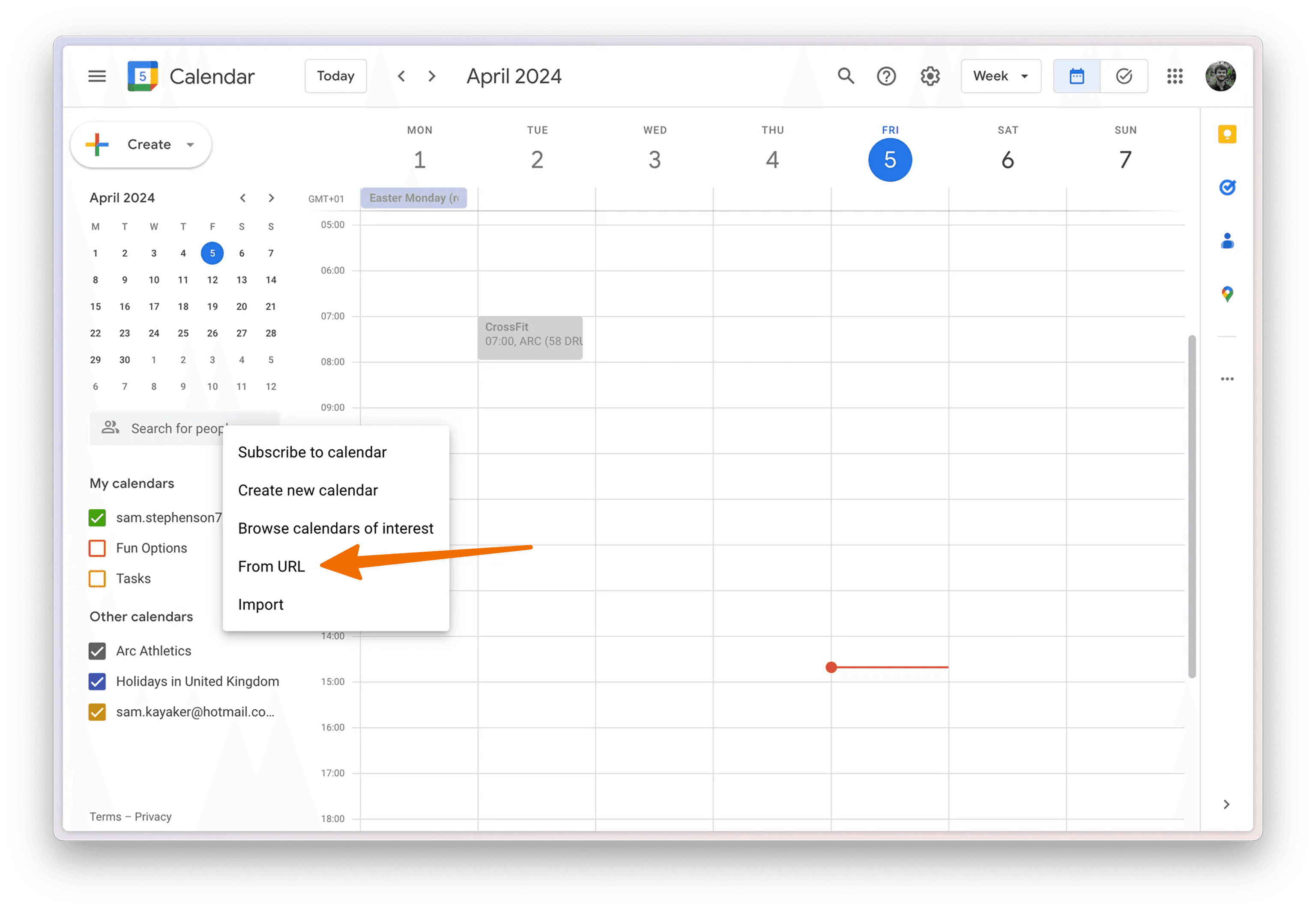Switch to Tasks view button
Viewport: 1316px width, 911px height.
(1124, 76)
